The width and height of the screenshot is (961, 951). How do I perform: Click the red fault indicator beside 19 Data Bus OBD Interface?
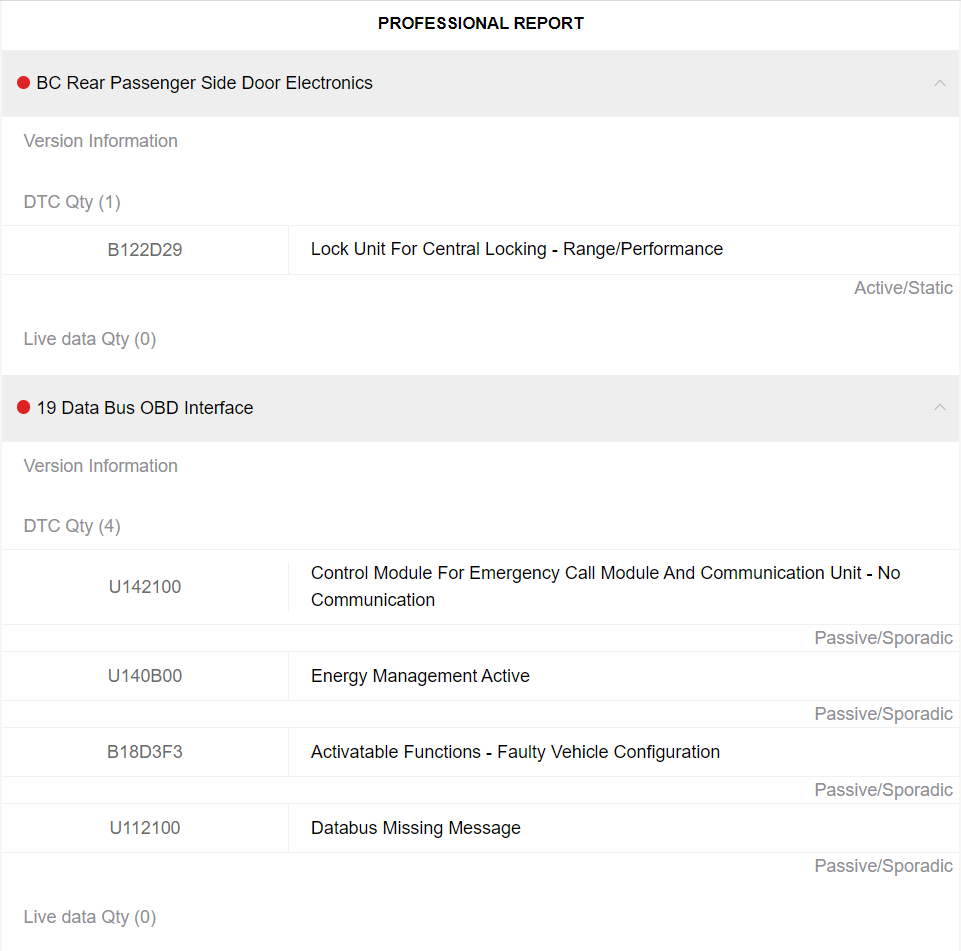tap(23, 408)
